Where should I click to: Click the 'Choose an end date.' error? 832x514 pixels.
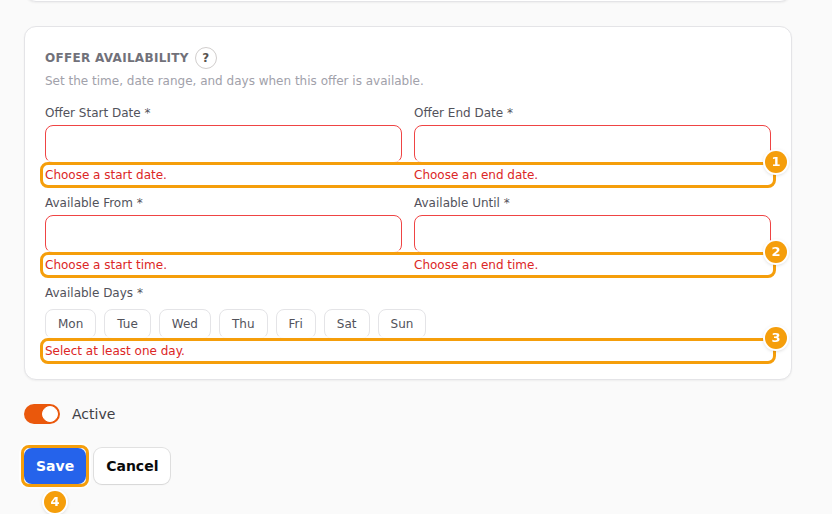tap(475, 175)
